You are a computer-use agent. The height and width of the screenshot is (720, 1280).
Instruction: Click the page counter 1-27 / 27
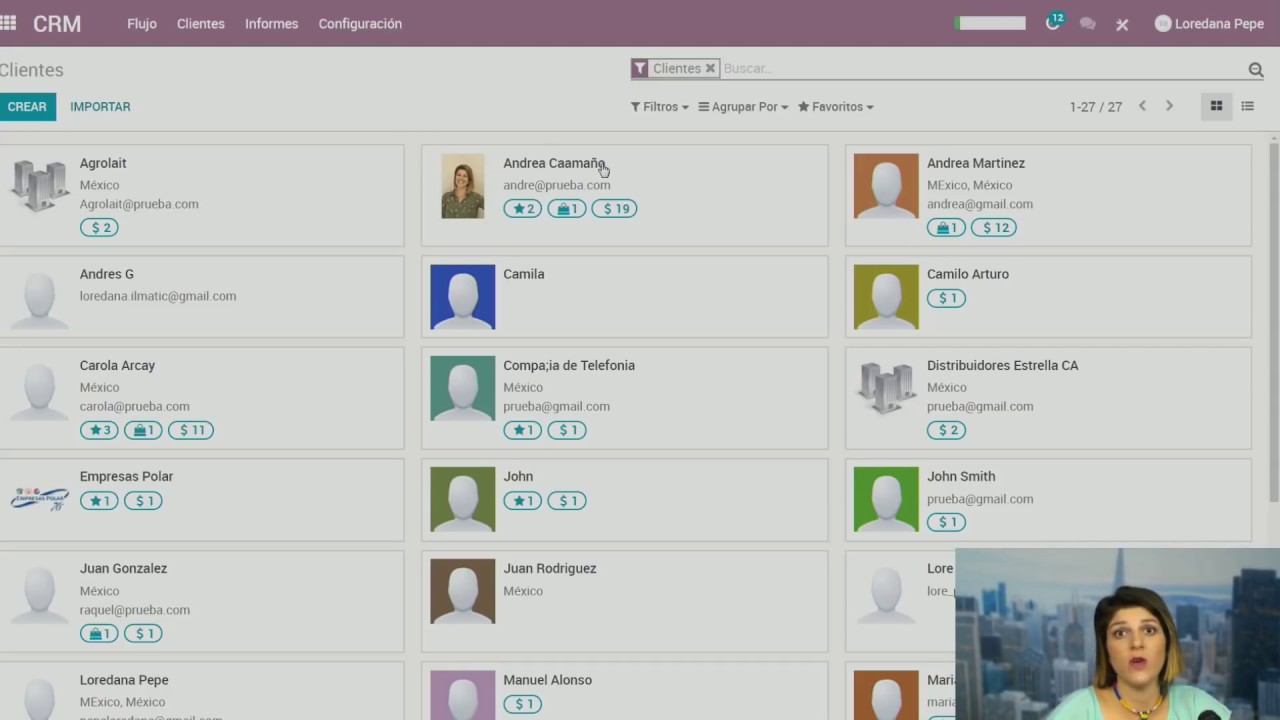[x=1096, y=107]
